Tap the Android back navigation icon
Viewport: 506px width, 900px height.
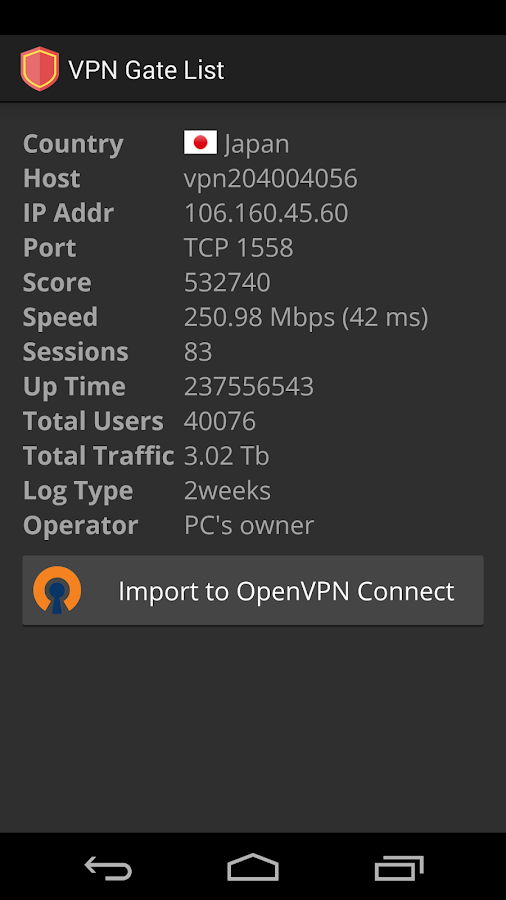pos(108,867)
